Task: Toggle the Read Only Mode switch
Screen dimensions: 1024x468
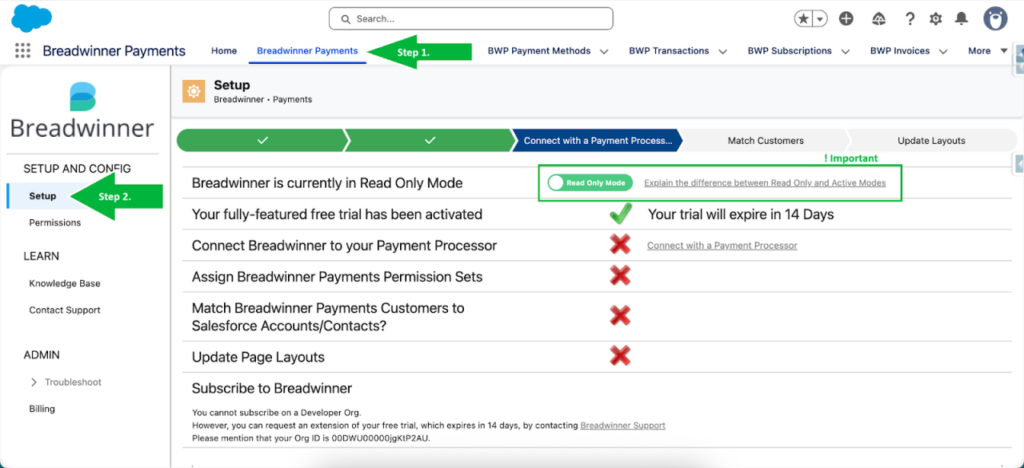Action: [590, 183]
